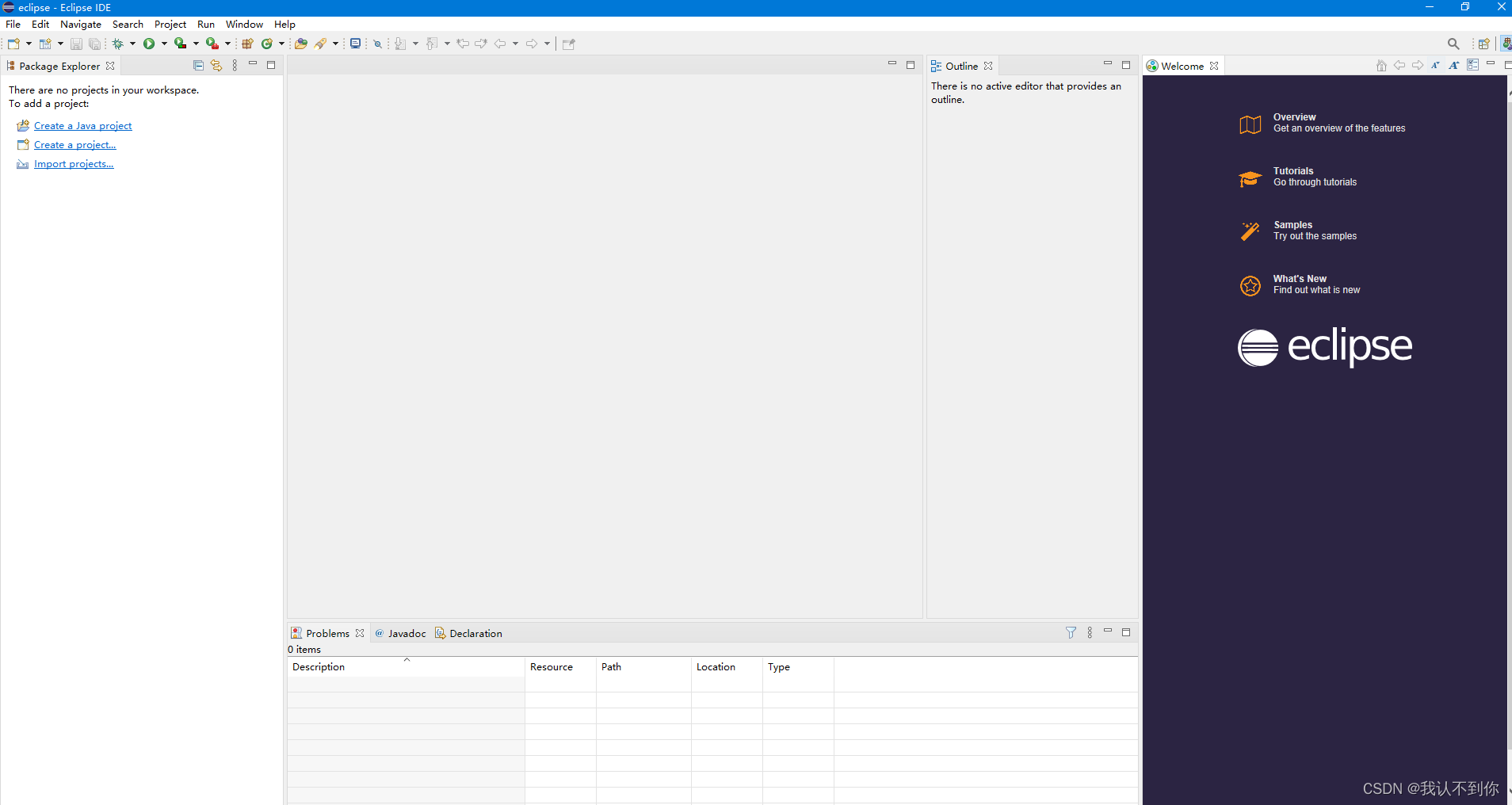1512x805 pixels.
Task: Open the File menu
Action: tap(13, 24)
